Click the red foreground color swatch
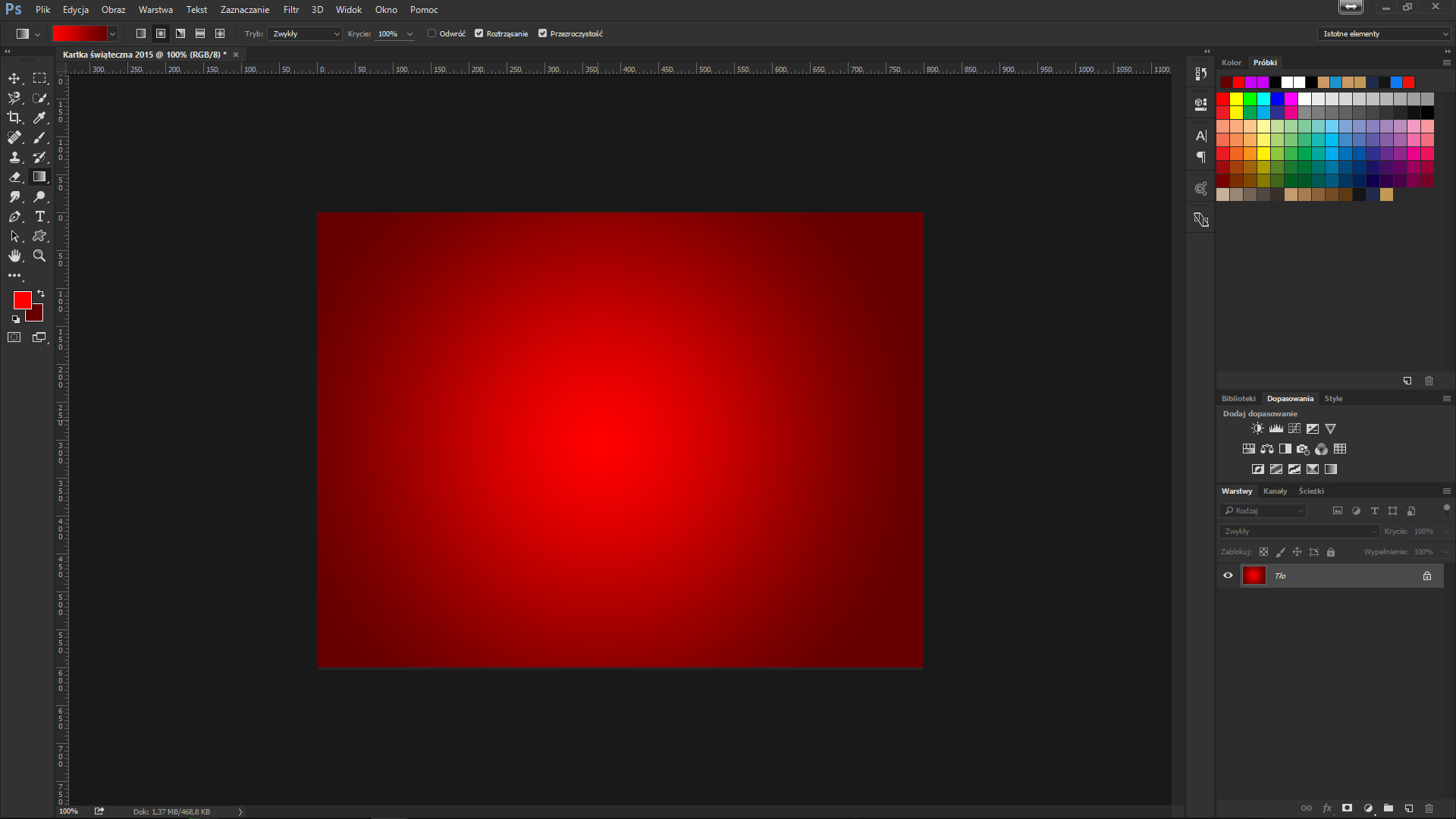Viewport: 1456px width, 819px height. tap(21, 300)
